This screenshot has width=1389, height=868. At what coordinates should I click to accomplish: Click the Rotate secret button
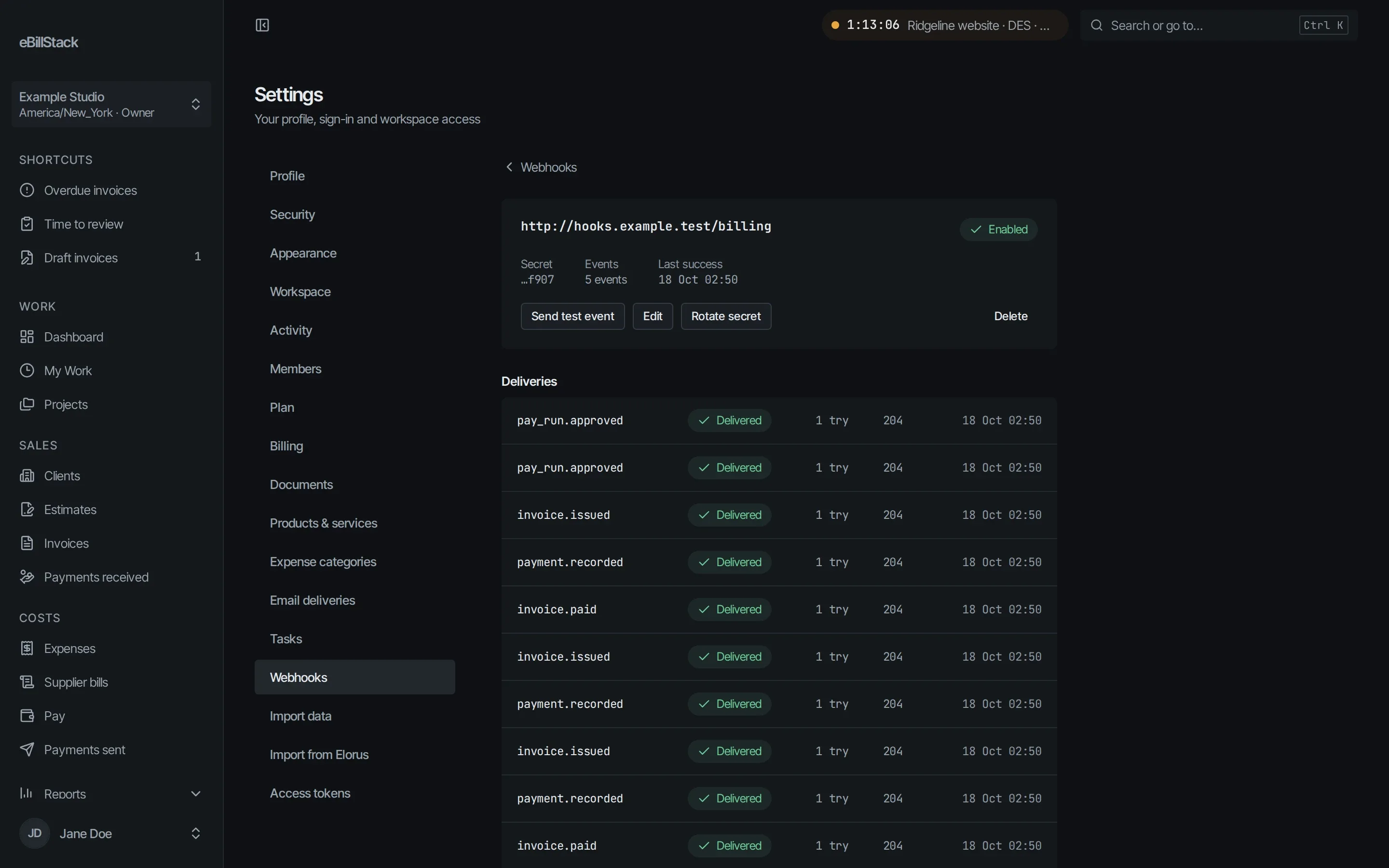(725, 316)
